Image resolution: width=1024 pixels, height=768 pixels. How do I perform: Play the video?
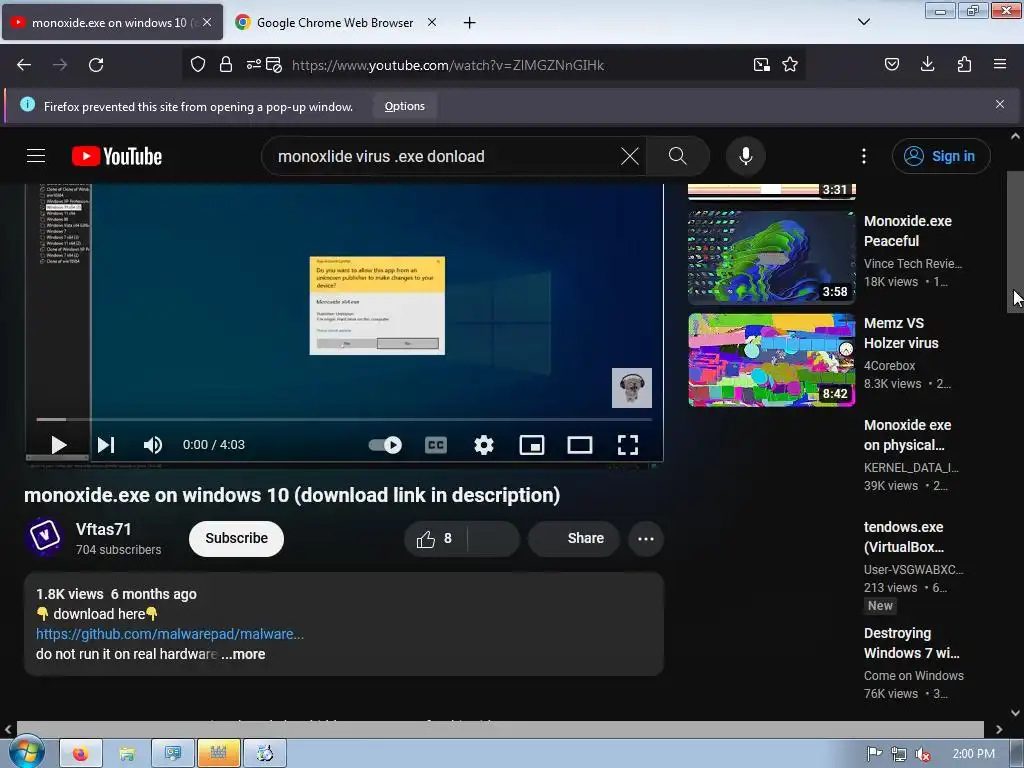tap(59, 445)
